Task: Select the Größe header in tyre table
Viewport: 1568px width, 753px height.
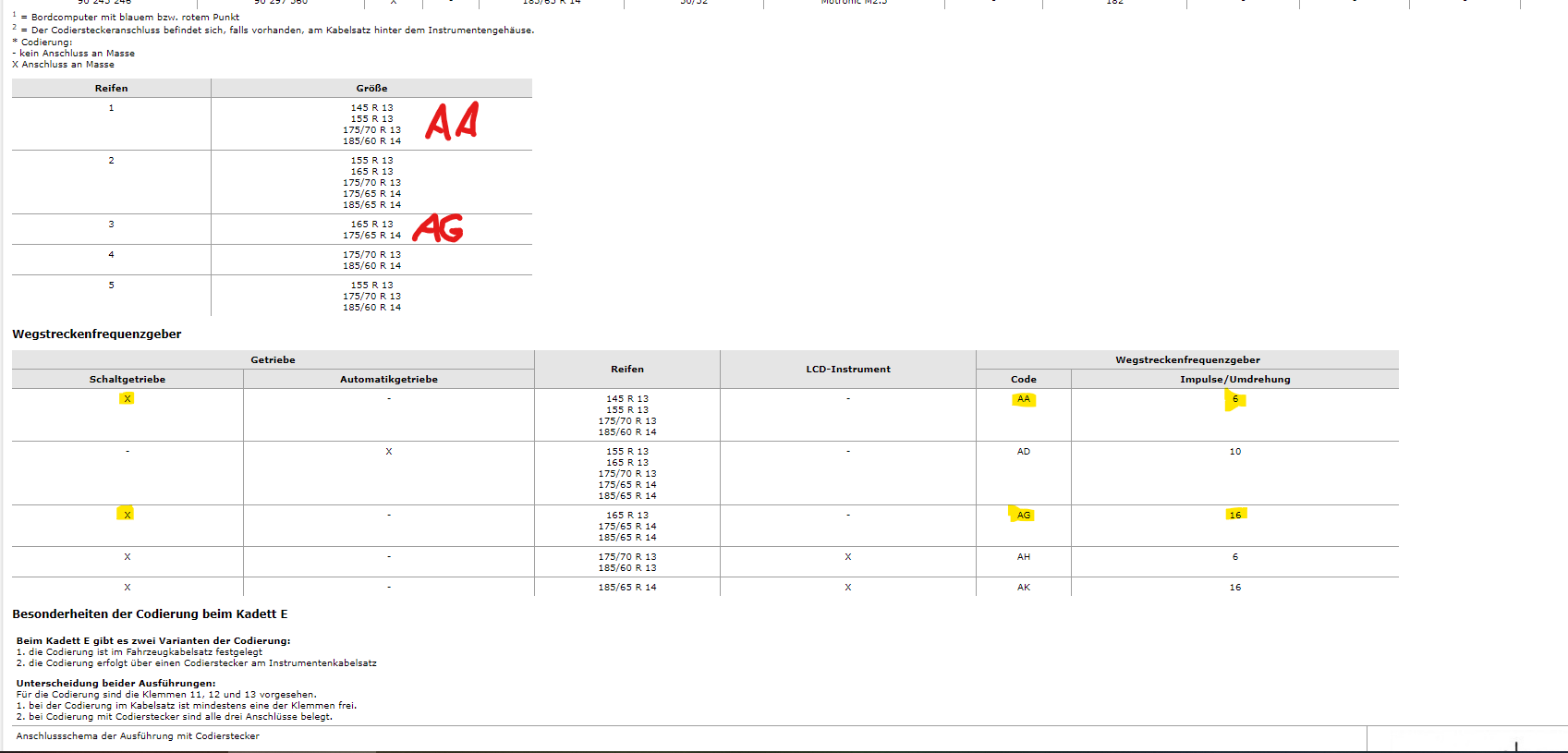Action: tap(371, 88)
